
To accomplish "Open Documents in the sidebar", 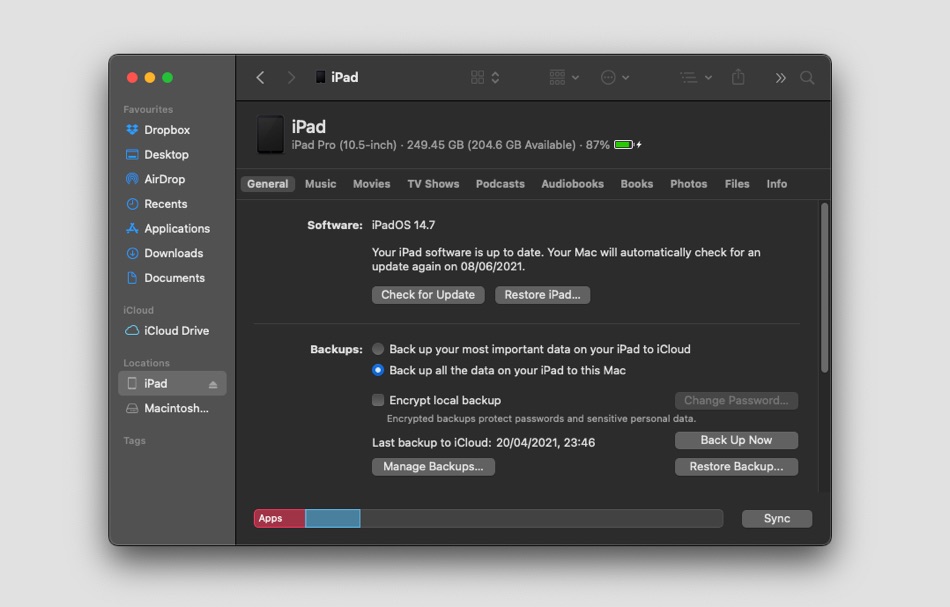I will tap(172, 278).
